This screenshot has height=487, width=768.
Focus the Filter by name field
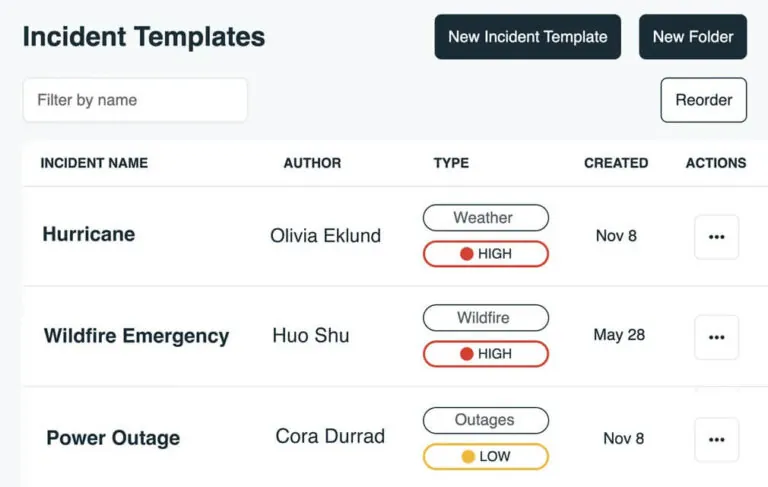click(x=135, y=100)
